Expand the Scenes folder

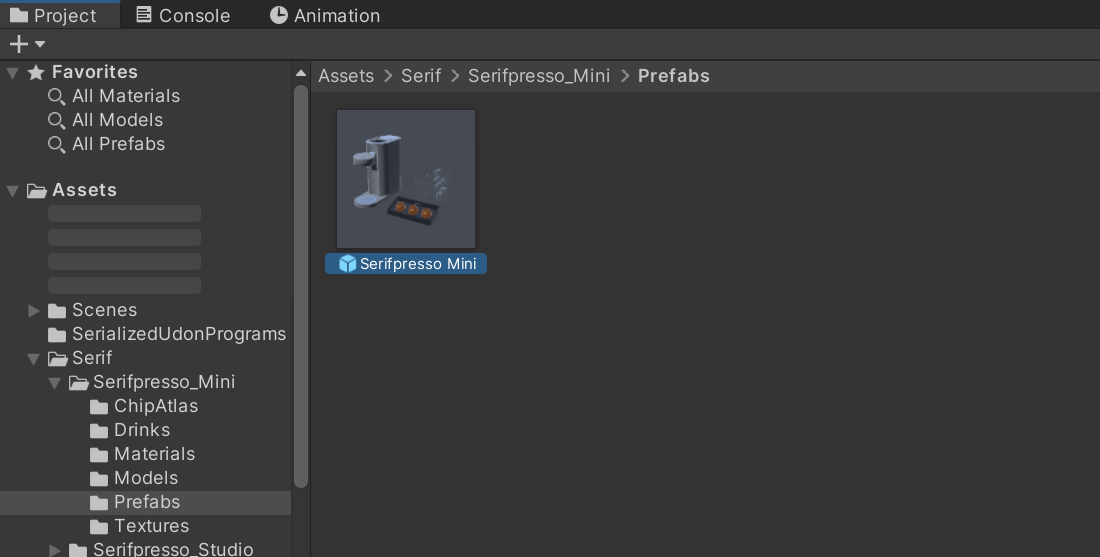tap(33, 310)
